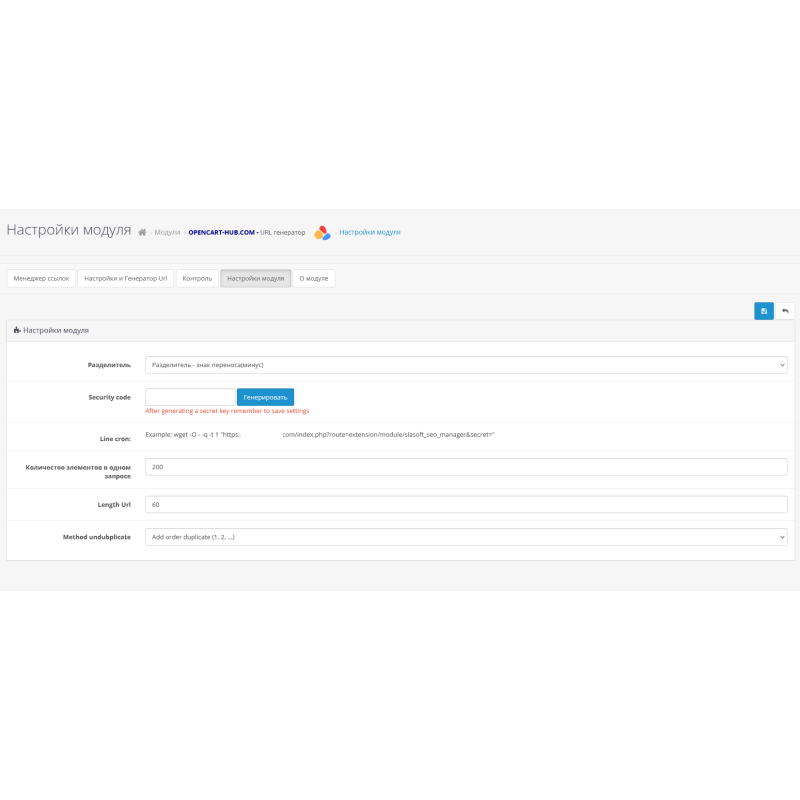The image size is (800, 800).
Task: Open the Method undublicate dropdown
Action: [x=466, y=536]
